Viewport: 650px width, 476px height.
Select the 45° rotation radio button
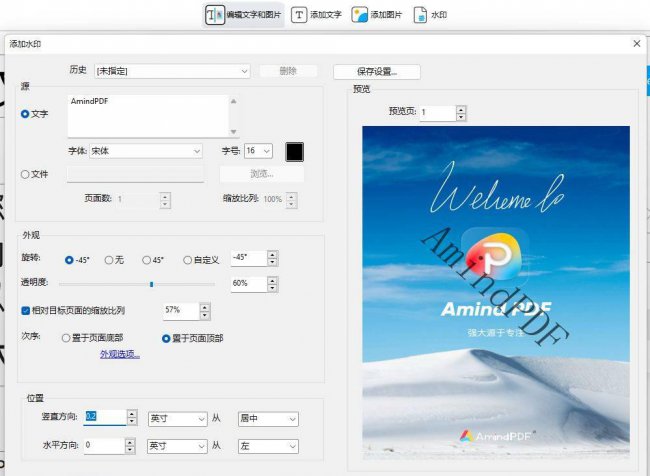point(146,260)
